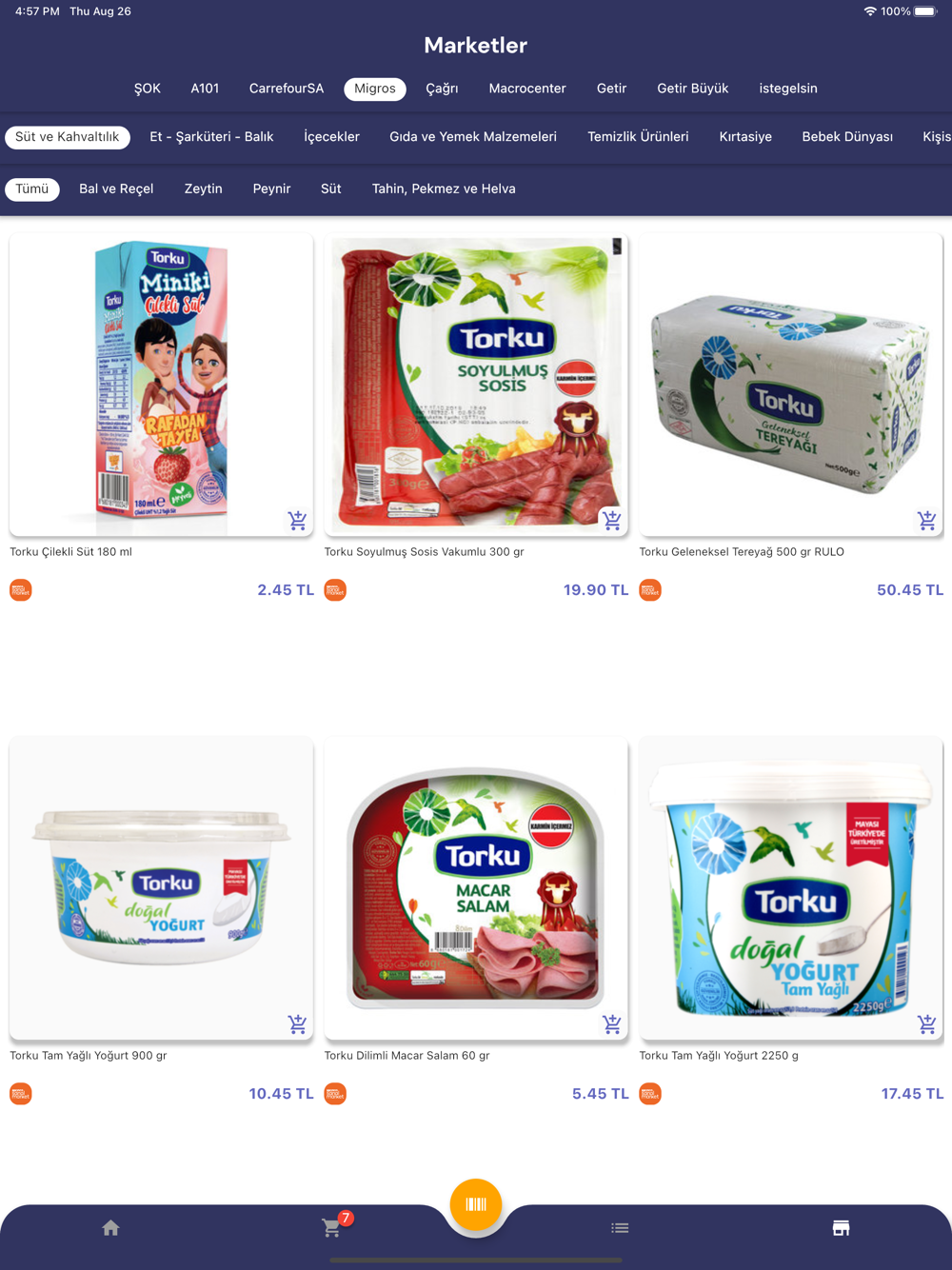The width and height of the screenshot is (952, 1270).
Task: Tap Migros logo under Tereyağ product
Action: click(x=650, y=590)
